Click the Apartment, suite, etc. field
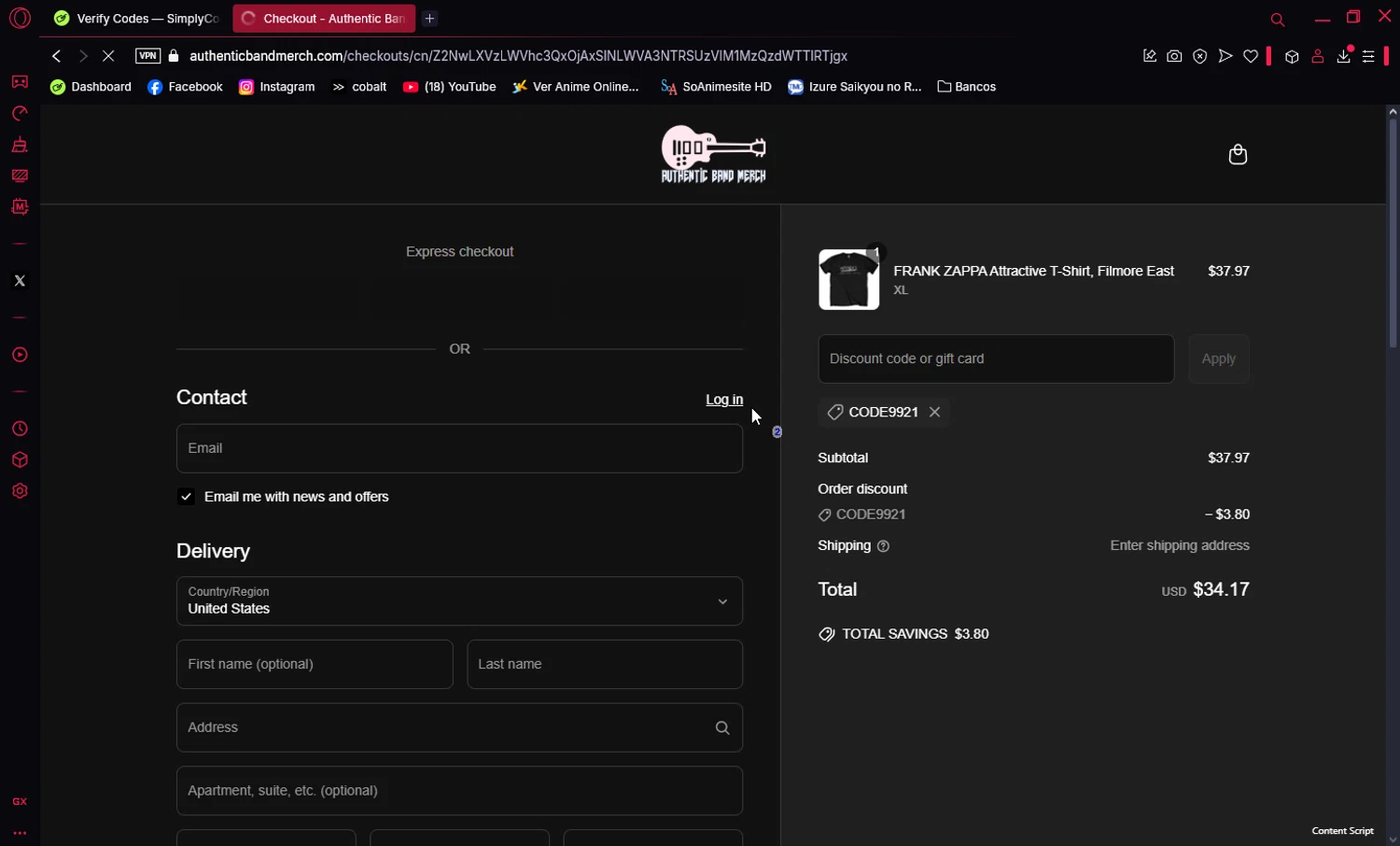1400x846 pixels. (x=459, y=791)
